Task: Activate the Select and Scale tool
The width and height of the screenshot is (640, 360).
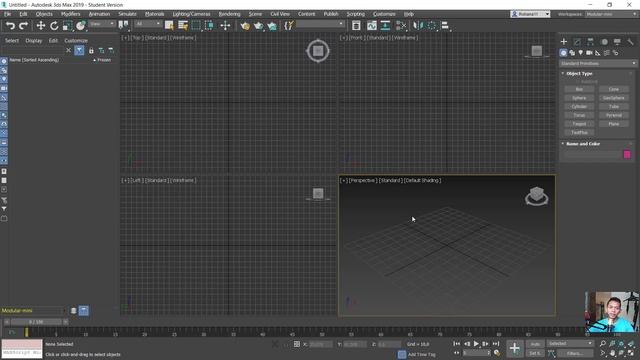Action: 67,26
